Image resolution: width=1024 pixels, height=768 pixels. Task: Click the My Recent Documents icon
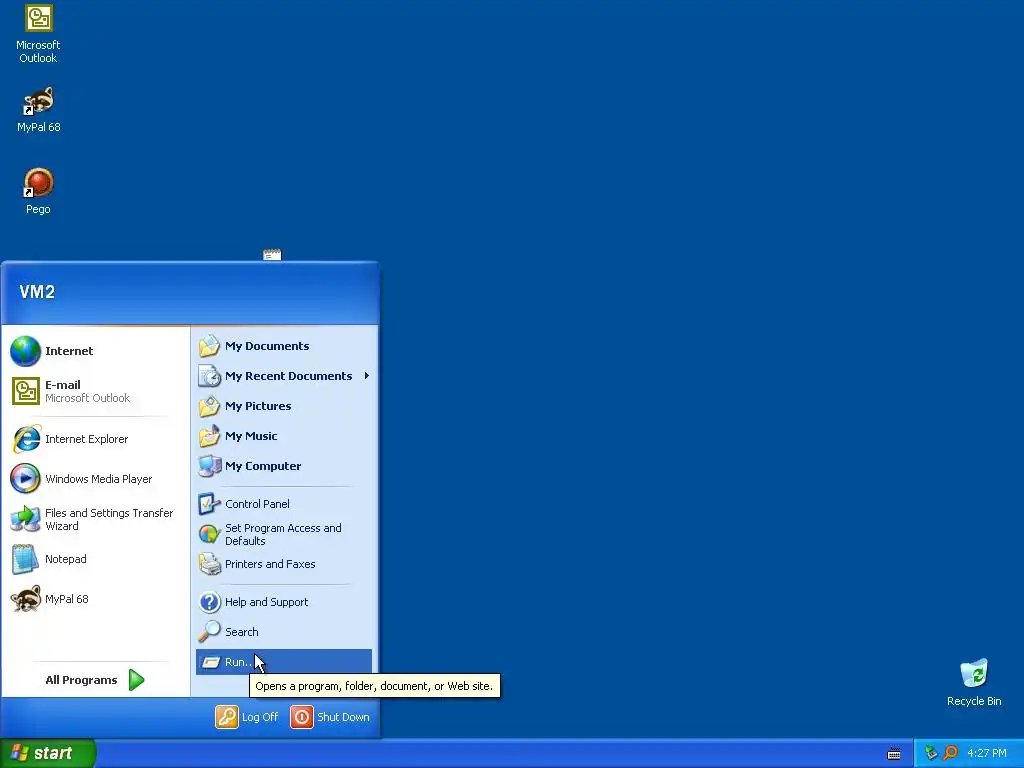210,376
